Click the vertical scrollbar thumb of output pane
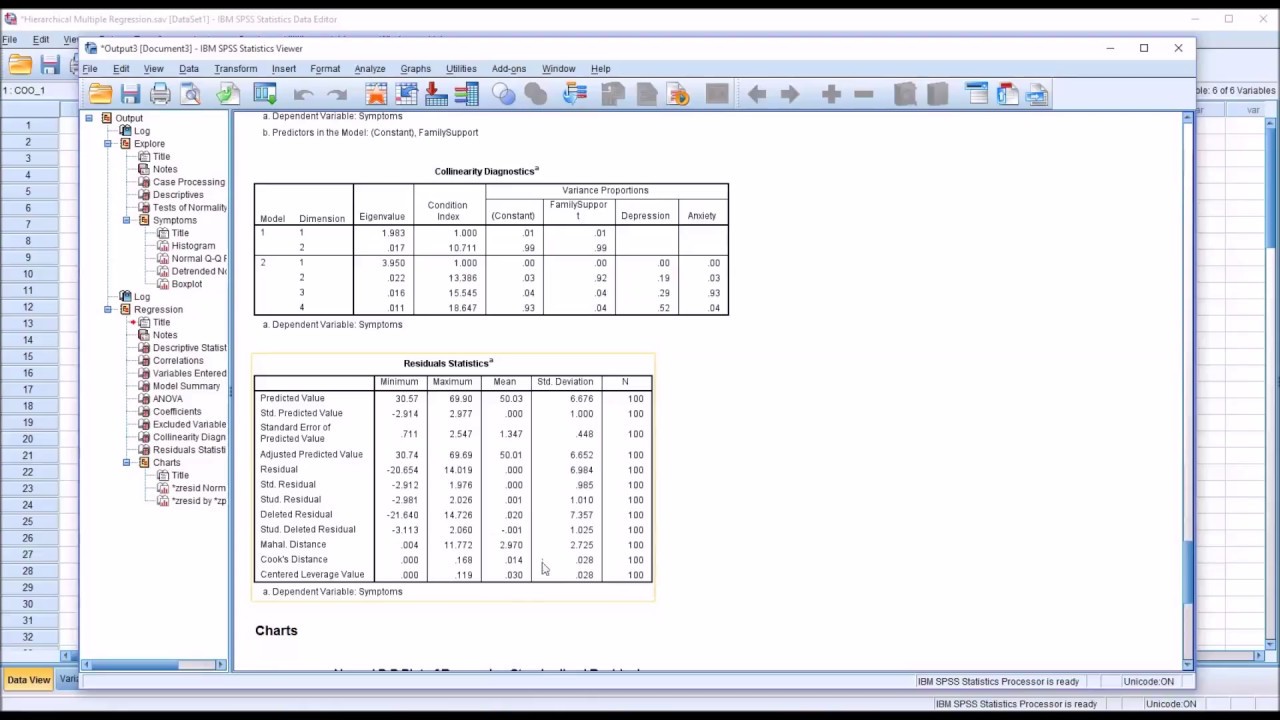Screen dimensions: 1280x720 click(x=1188, y=572)
